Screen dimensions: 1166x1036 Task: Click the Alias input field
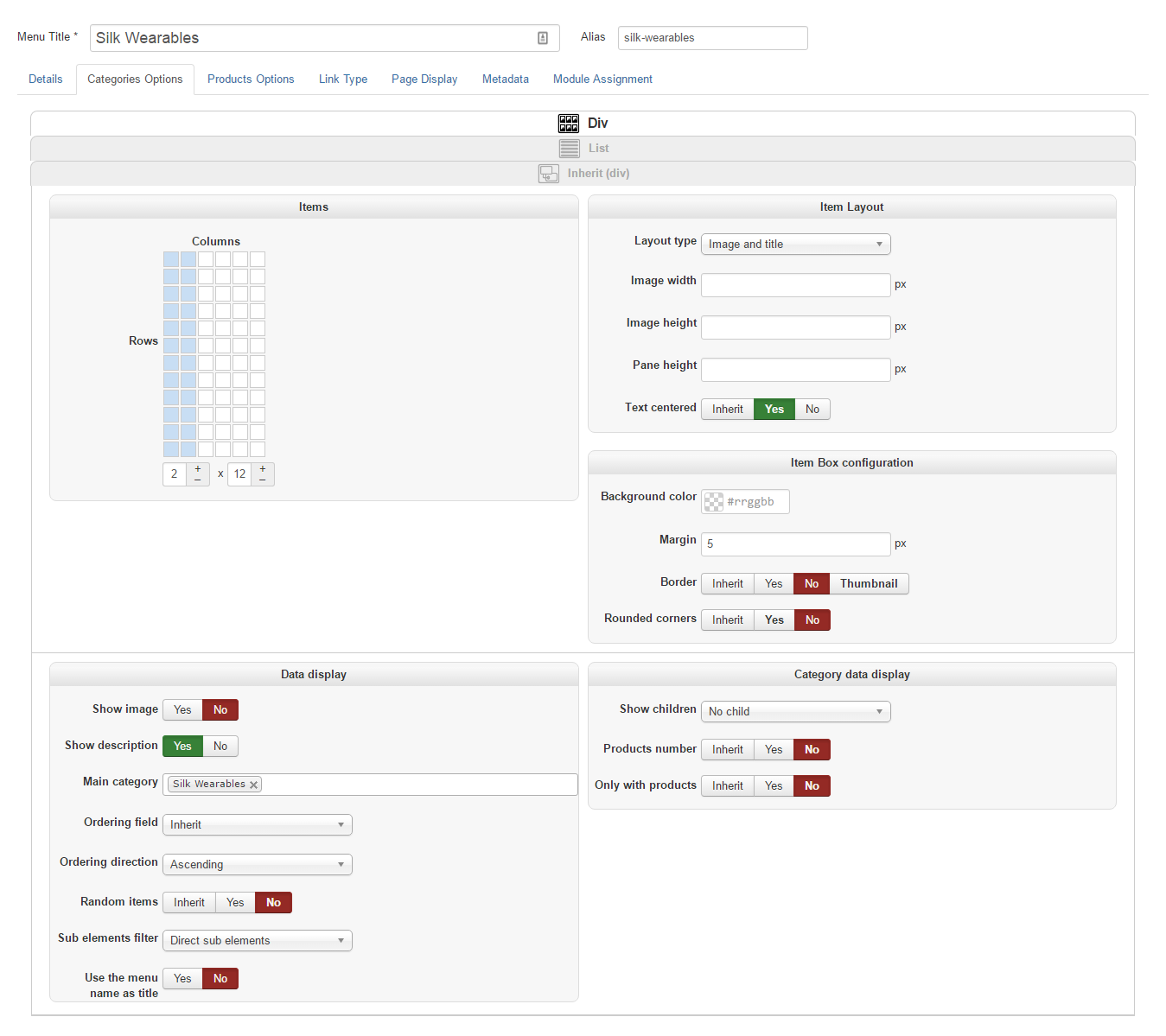tap(713, 38)
